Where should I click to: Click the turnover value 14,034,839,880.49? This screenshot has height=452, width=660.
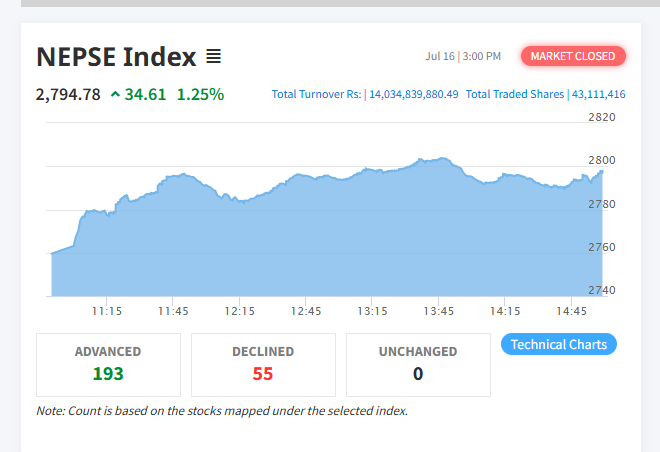(414, 94)
